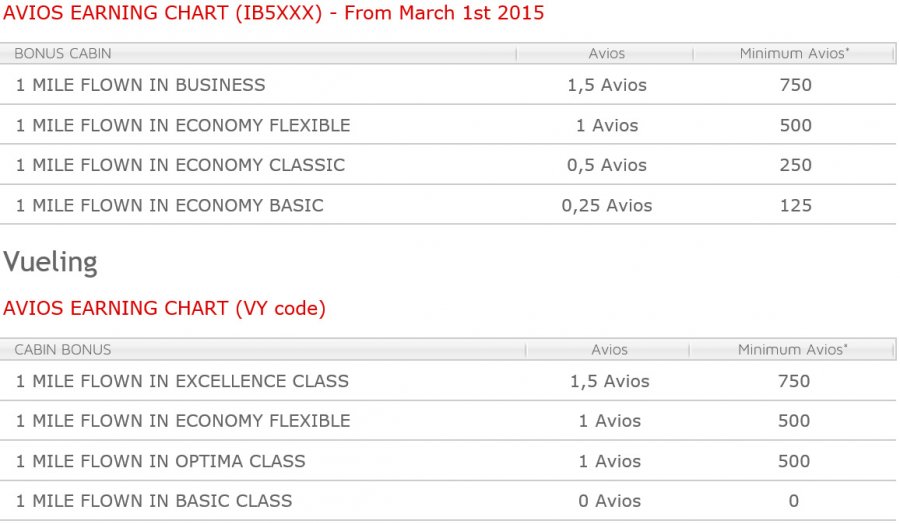900x524 pixels.
Task: Select Economy Flexible row in the Vueling table
Action: 183,421
